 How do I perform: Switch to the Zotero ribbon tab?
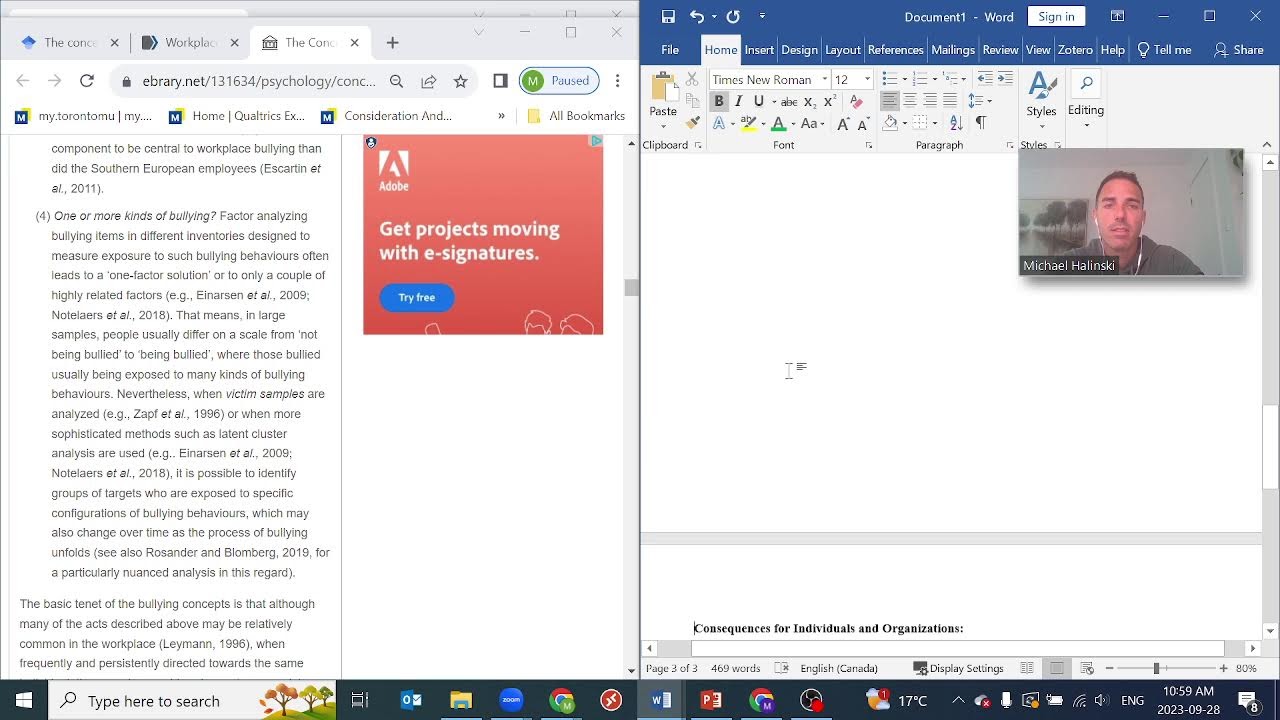[x=1075, y=50]
